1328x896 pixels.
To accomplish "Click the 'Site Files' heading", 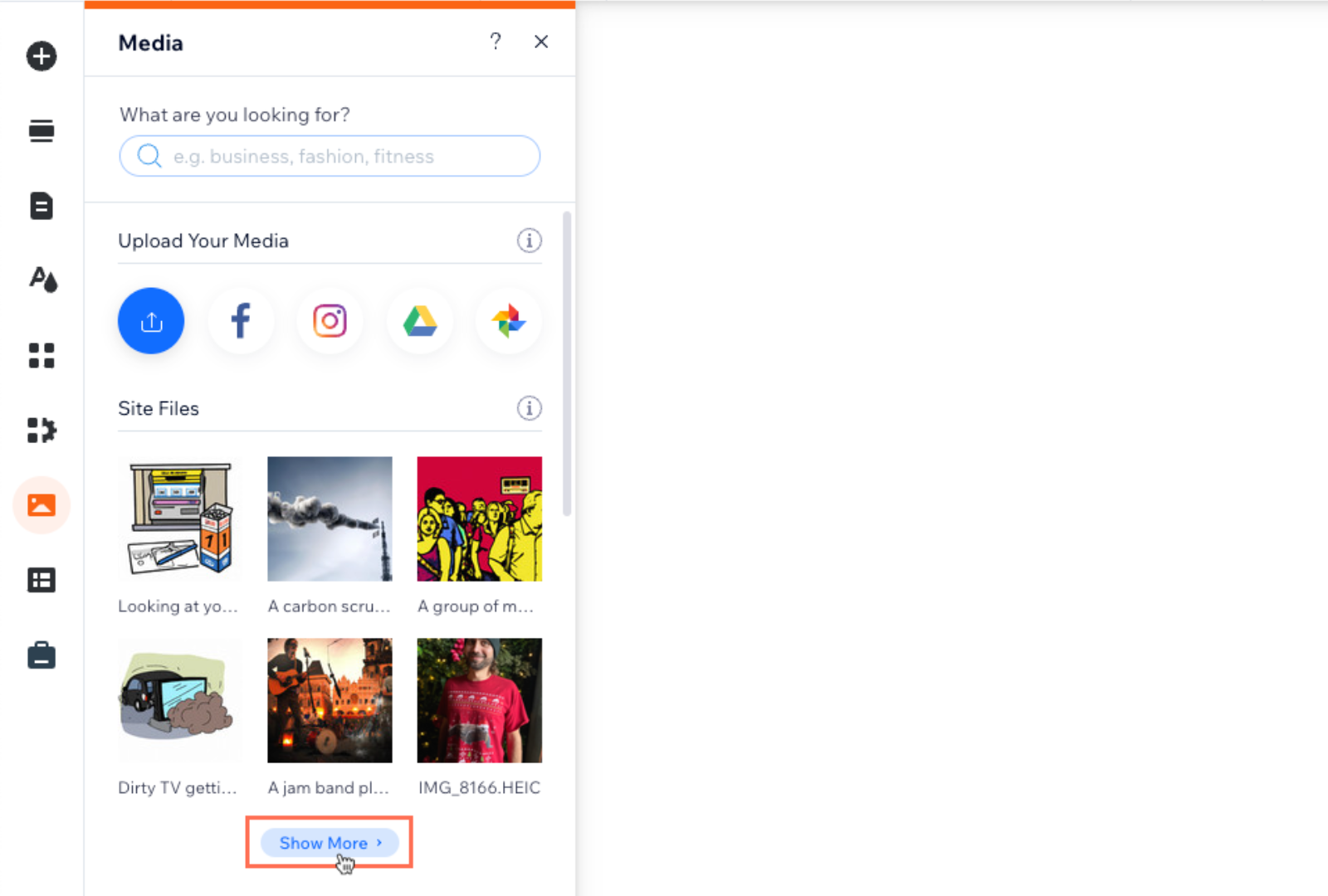I will [x=159, y=408].
